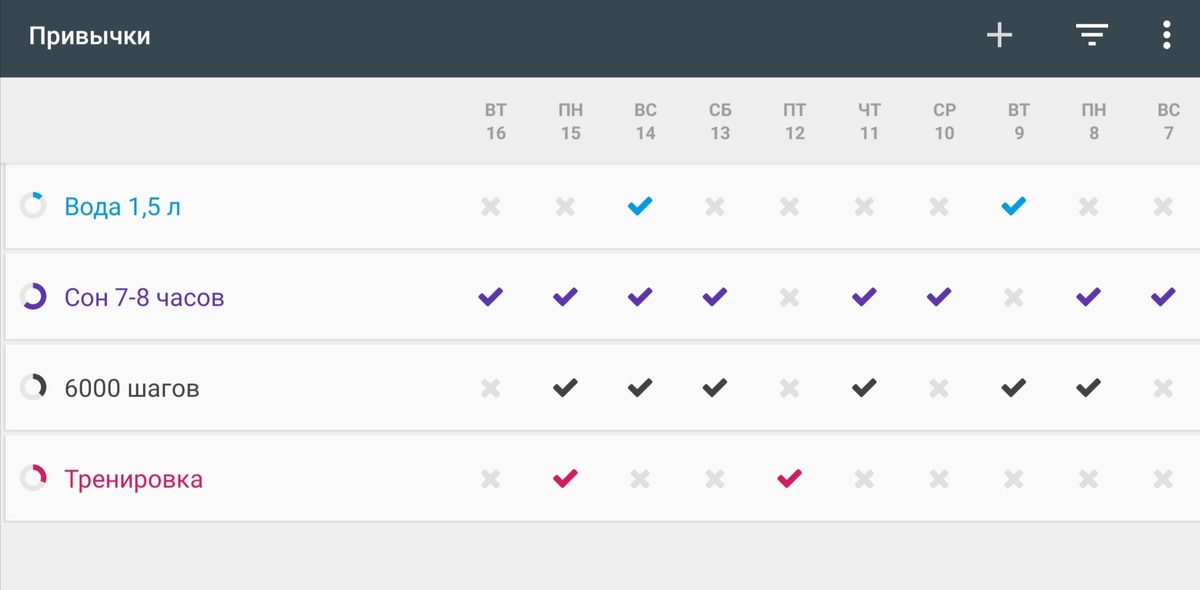The image size is (1200, 590).
Task: Open the 6000 шагов habit
Action: (131, 388)
